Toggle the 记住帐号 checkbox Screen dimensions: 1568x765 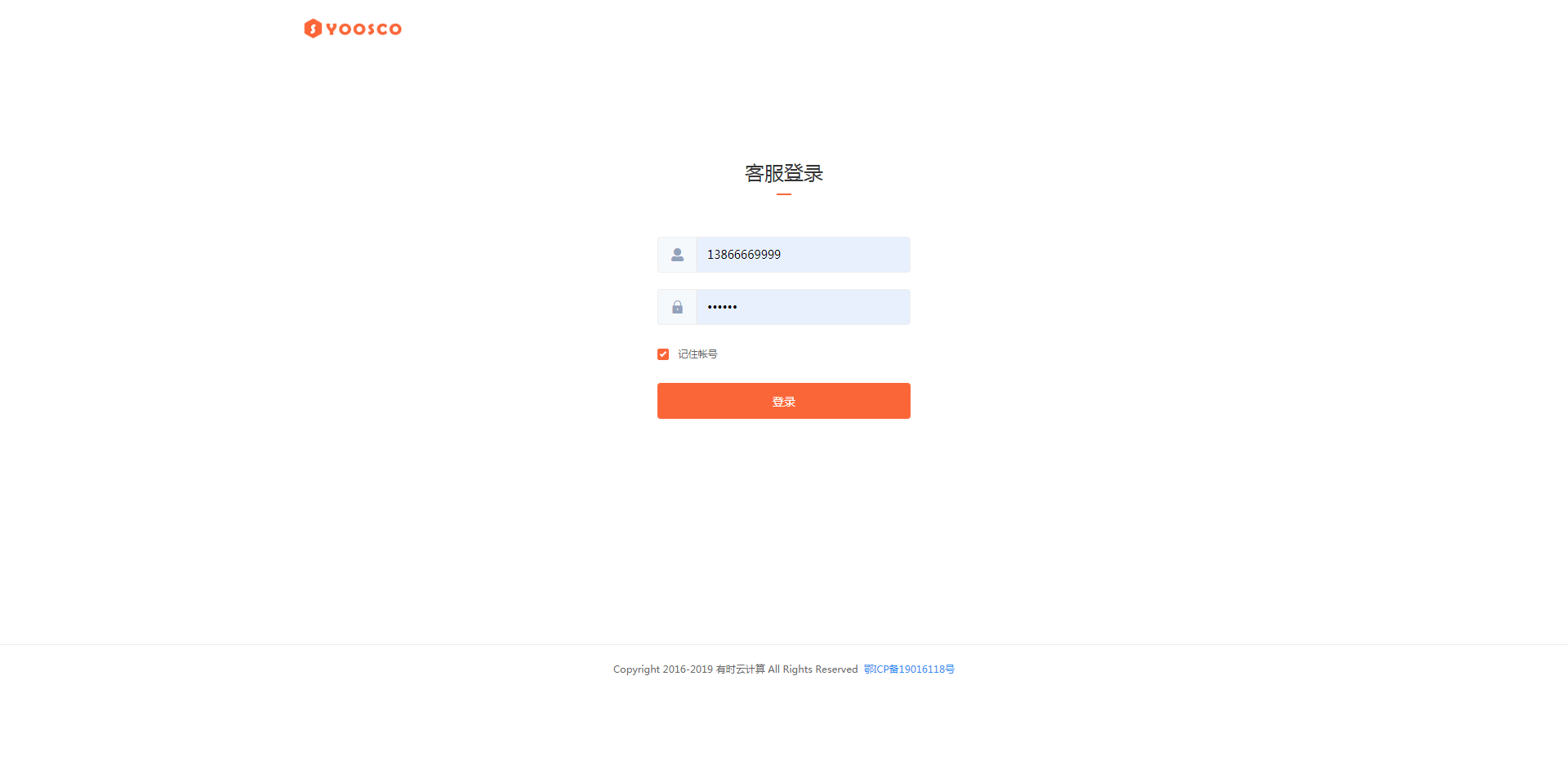tap(663, 354)
